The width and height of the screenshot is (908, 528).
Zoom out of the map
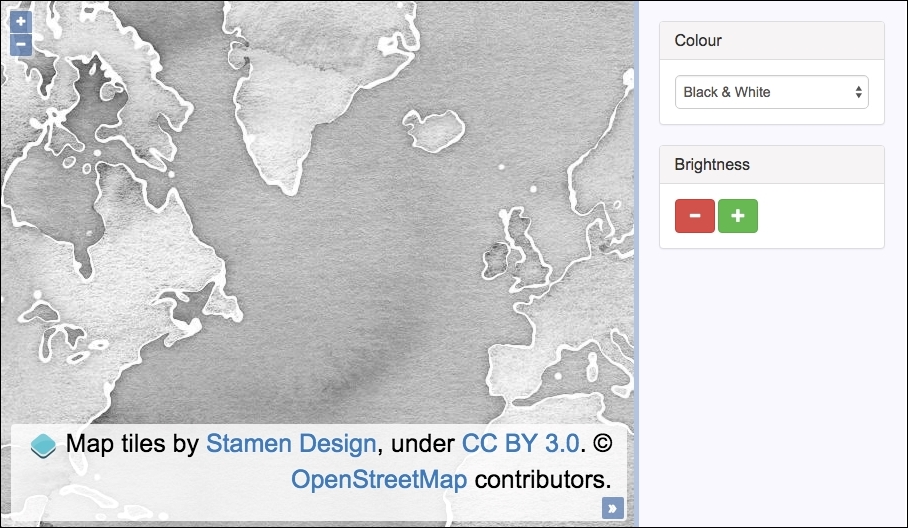pyautogui.click(x=21, y=44)
